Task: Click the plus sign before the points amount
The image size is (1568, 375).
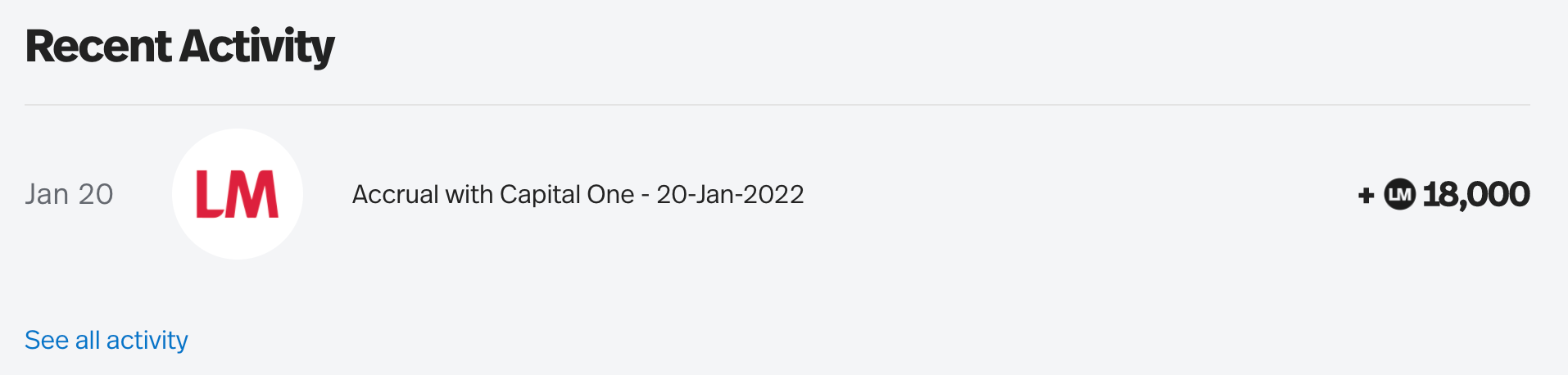Action: (1366, 196)
